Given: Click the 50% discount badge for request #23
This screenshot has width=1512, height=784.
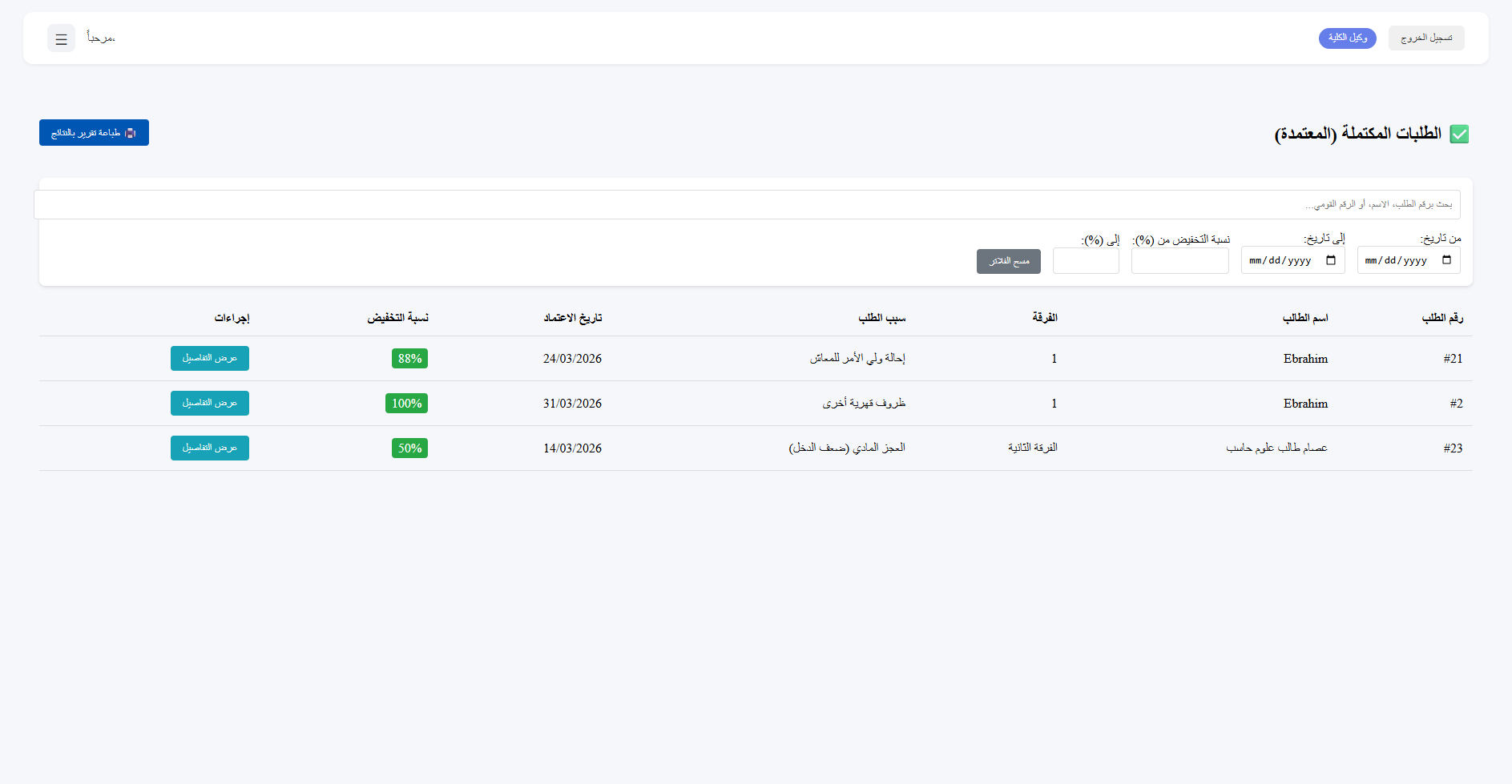Looking at the screenshot, I should coord(409,448).
